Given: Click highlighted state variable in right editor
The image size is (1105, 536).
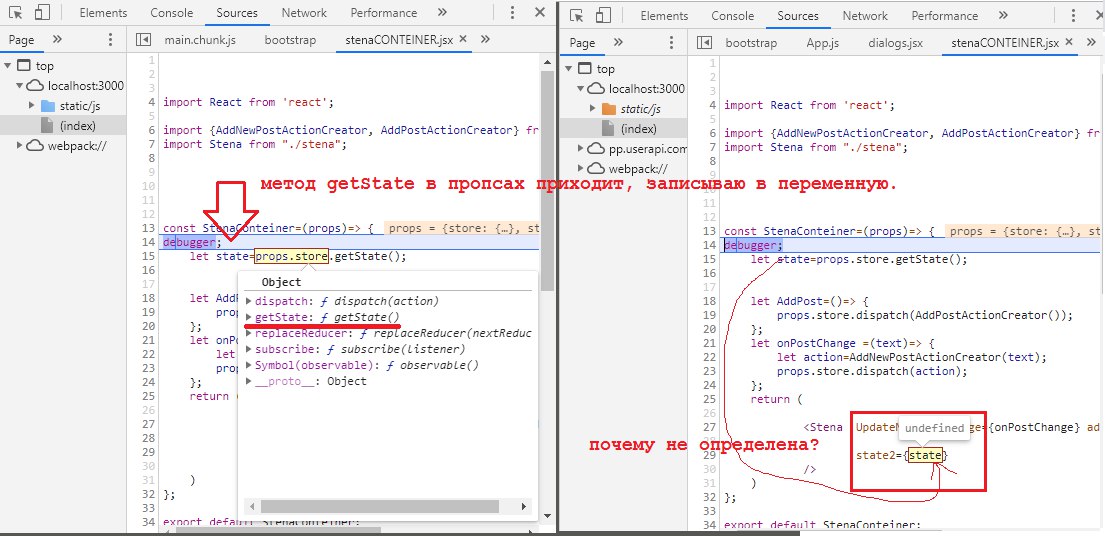Looking at the screenshot, I should click(925, 455).
